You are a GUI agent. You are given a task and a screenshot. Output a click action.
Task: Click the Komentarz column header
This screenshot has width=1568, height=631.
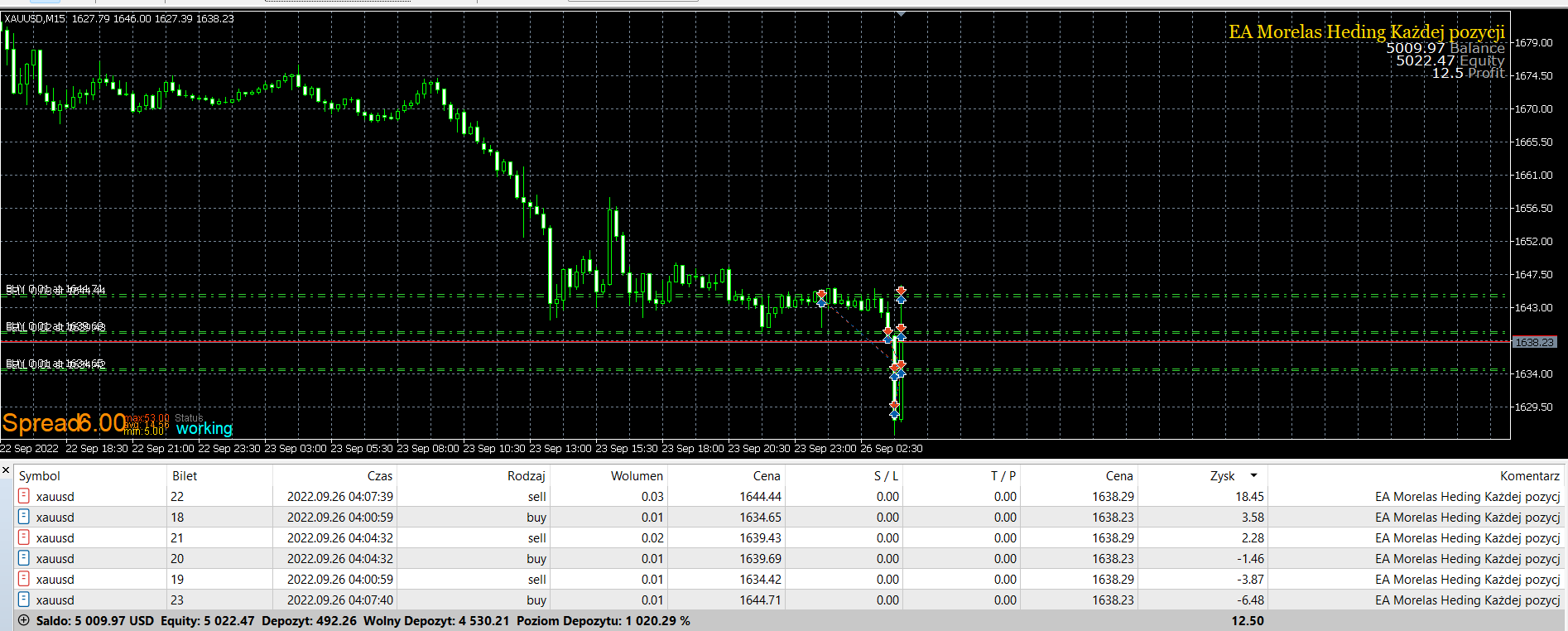(1530, 475)
